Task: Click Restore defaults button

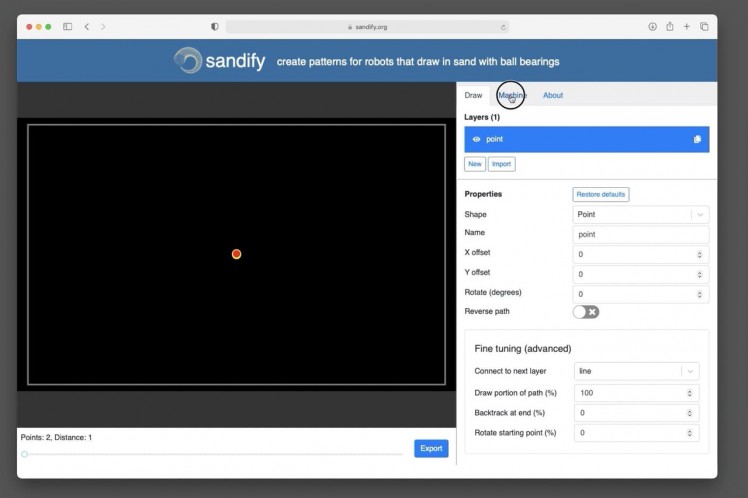Action: 601,195
